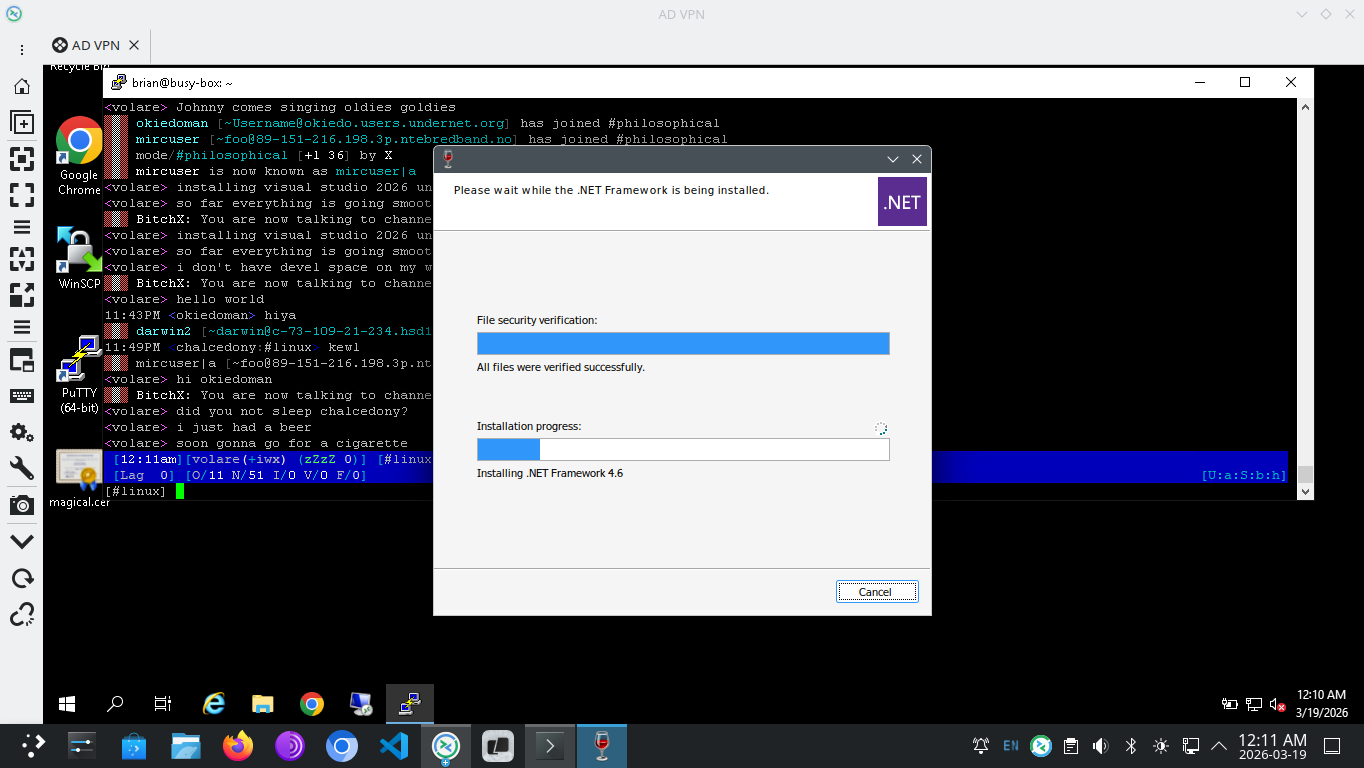Image resolution: width=1364 pixels, height=768 pixels.
Task: Toggle the muted speaker in remote tray
Action: [x=1277, y=704]
